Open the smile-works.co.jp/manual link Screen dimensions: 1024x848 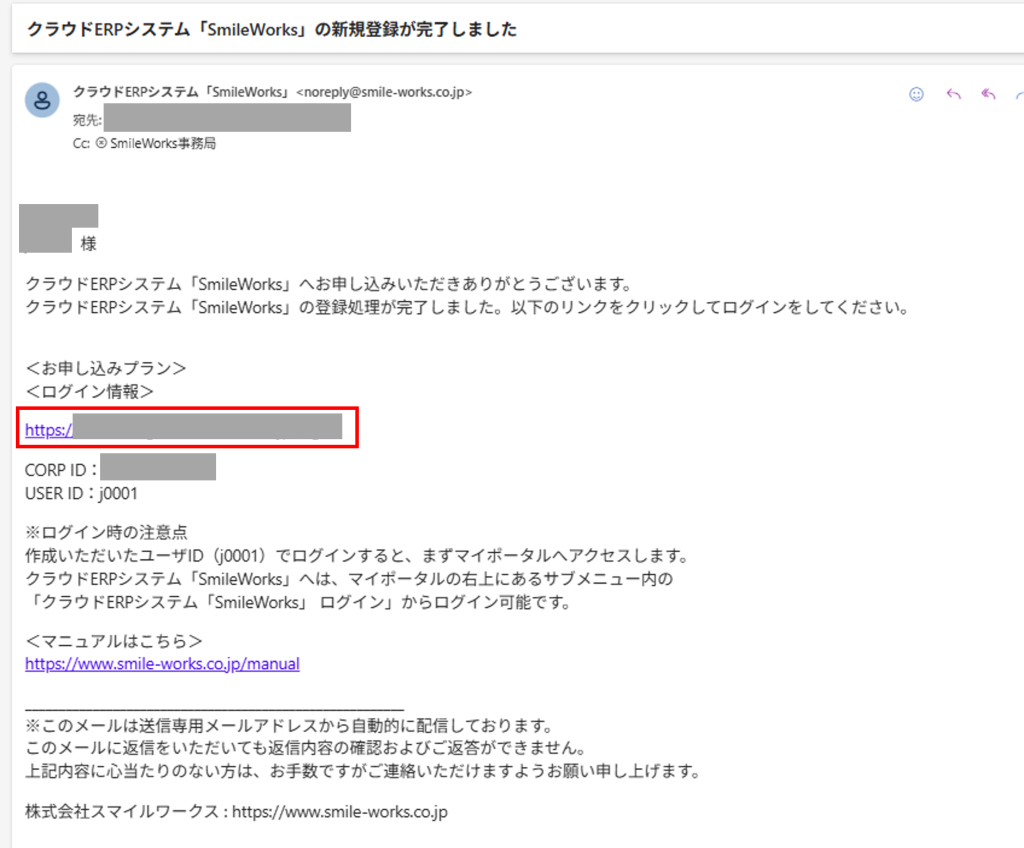[162, 664]
